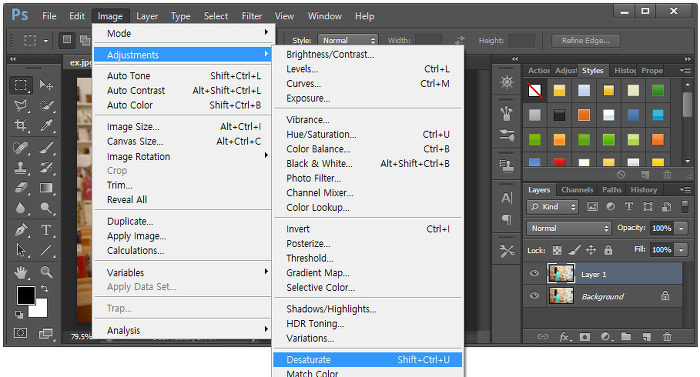Swap foreground and background colors
The image size is (700, 377).
pyautogui.click(x=45, y=289)
